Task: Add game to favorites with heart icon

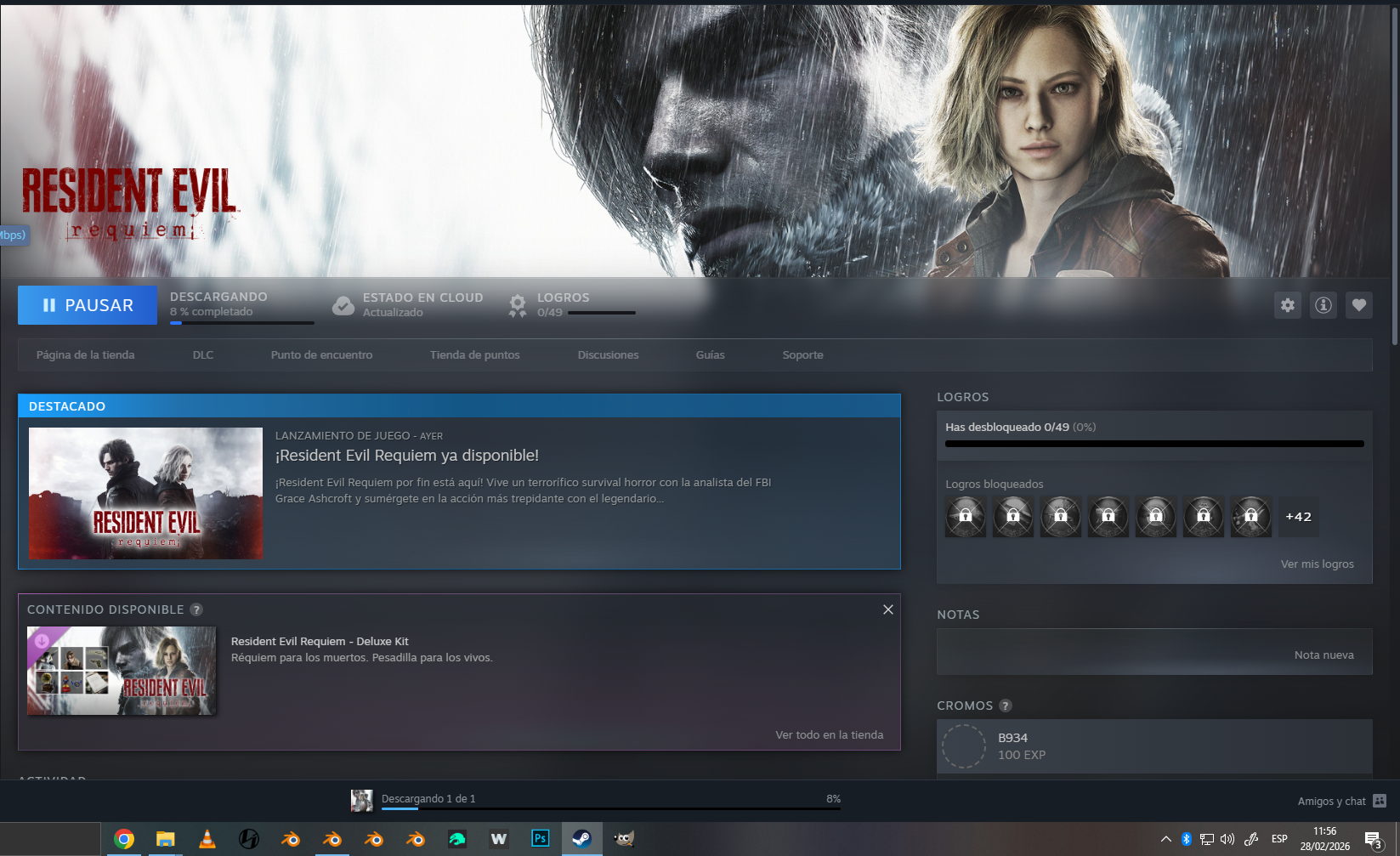Action: (x=1359, y=305)
